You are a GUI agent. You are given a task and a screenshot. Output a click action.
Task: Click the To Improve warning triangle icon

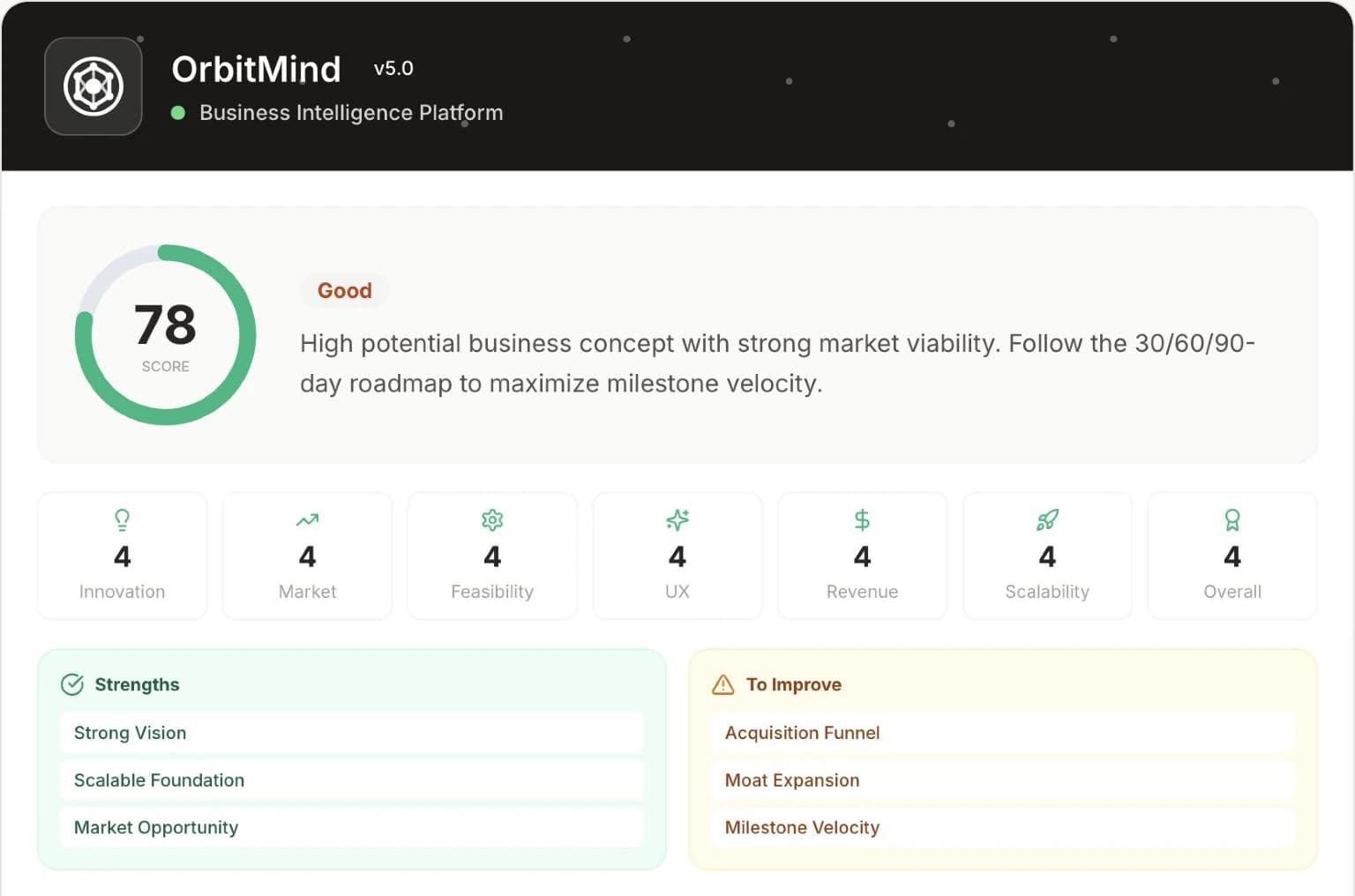[x=723, y=684]
